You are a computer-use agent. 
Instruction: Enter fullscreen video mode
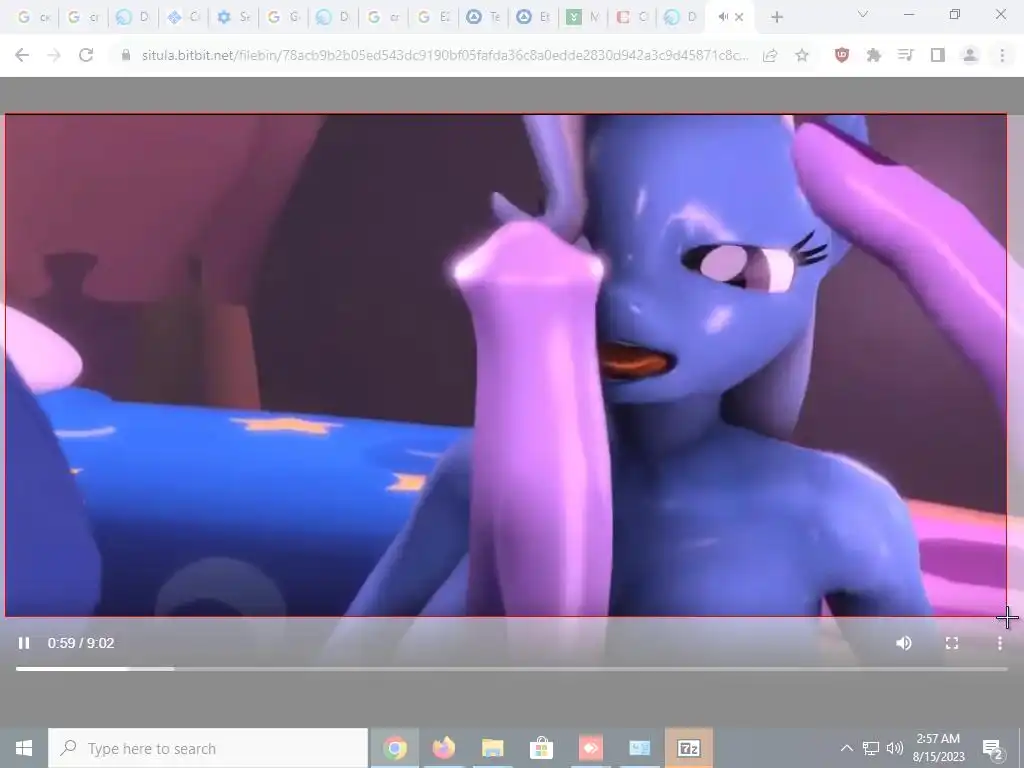pyautogui.click(x=952, y=643)
